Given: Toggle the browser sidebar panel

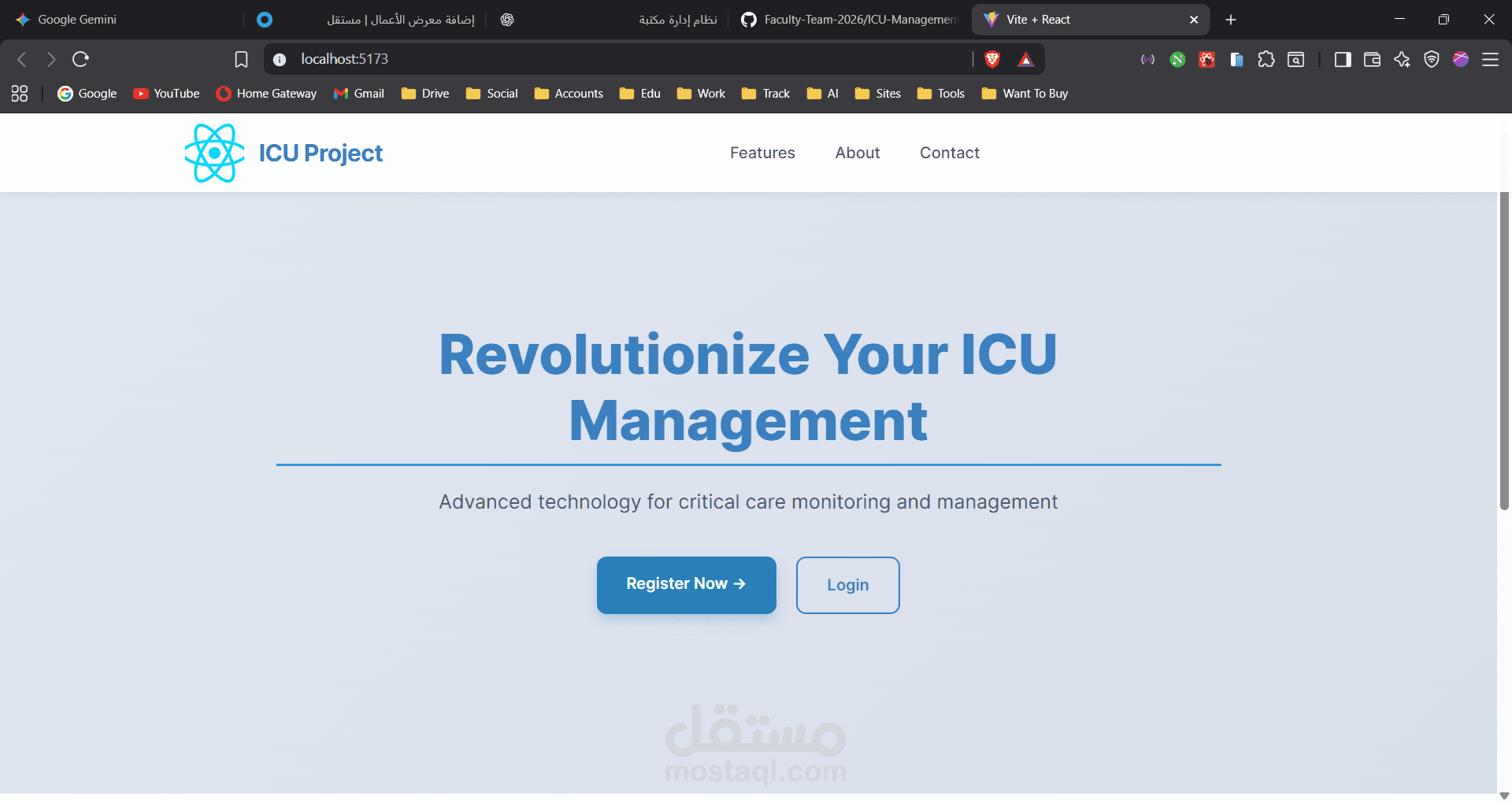Looking at the screenshot, I should pos(1343,59).
